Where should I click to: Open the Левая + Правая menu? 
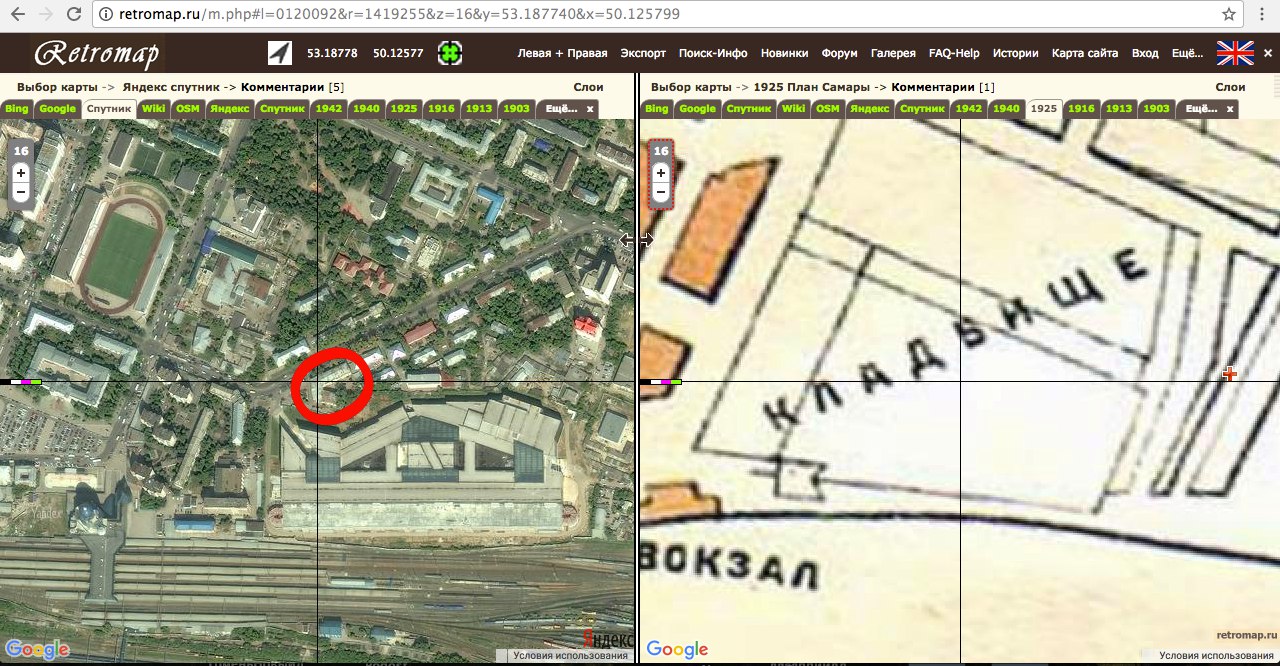(562, 53)
